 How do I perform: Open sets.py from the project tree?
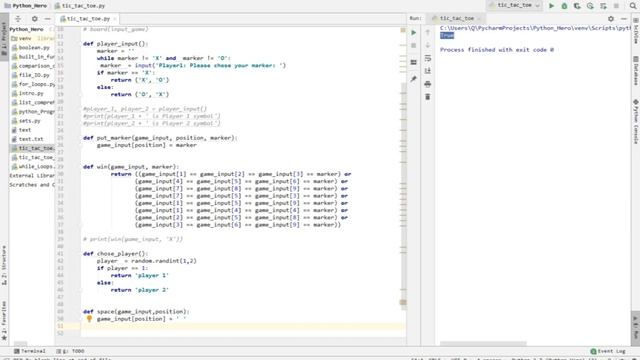pyautogui.click(x=26, y=121)
